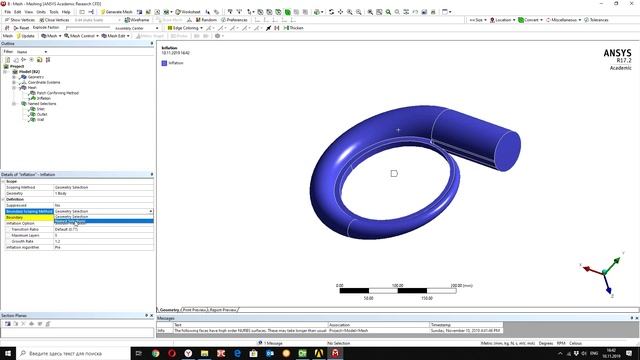Adjust the Explode Factor slider
The image size is (640, 360).
tap(88, 28)
